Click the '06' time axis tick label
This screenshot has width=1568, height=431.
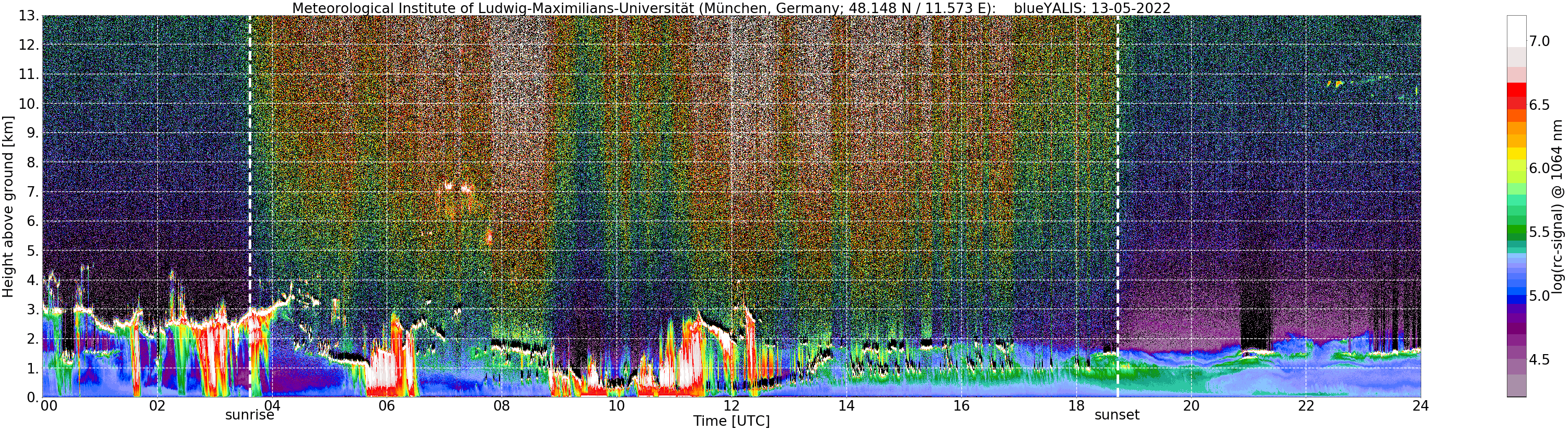tap(387, 405)
